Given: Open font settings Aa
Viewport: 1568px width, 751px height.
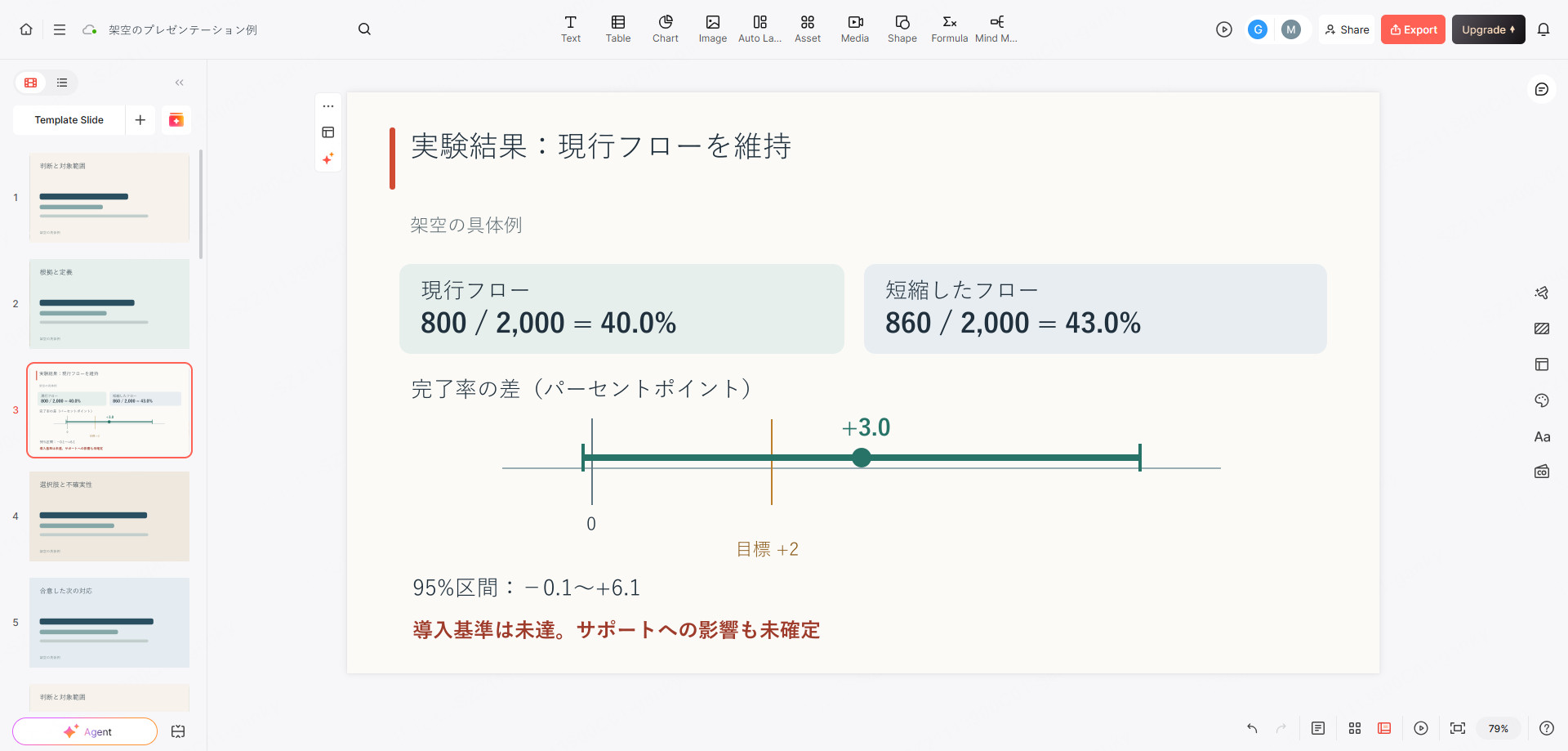Looking at the screenshot, I should click(x=1542, y=436).
